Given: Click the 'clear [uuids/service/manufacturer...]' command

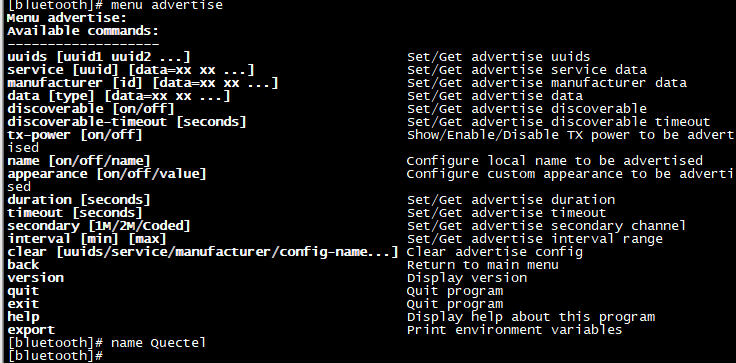Looking at the screenshot, I should tap(203, 252).
